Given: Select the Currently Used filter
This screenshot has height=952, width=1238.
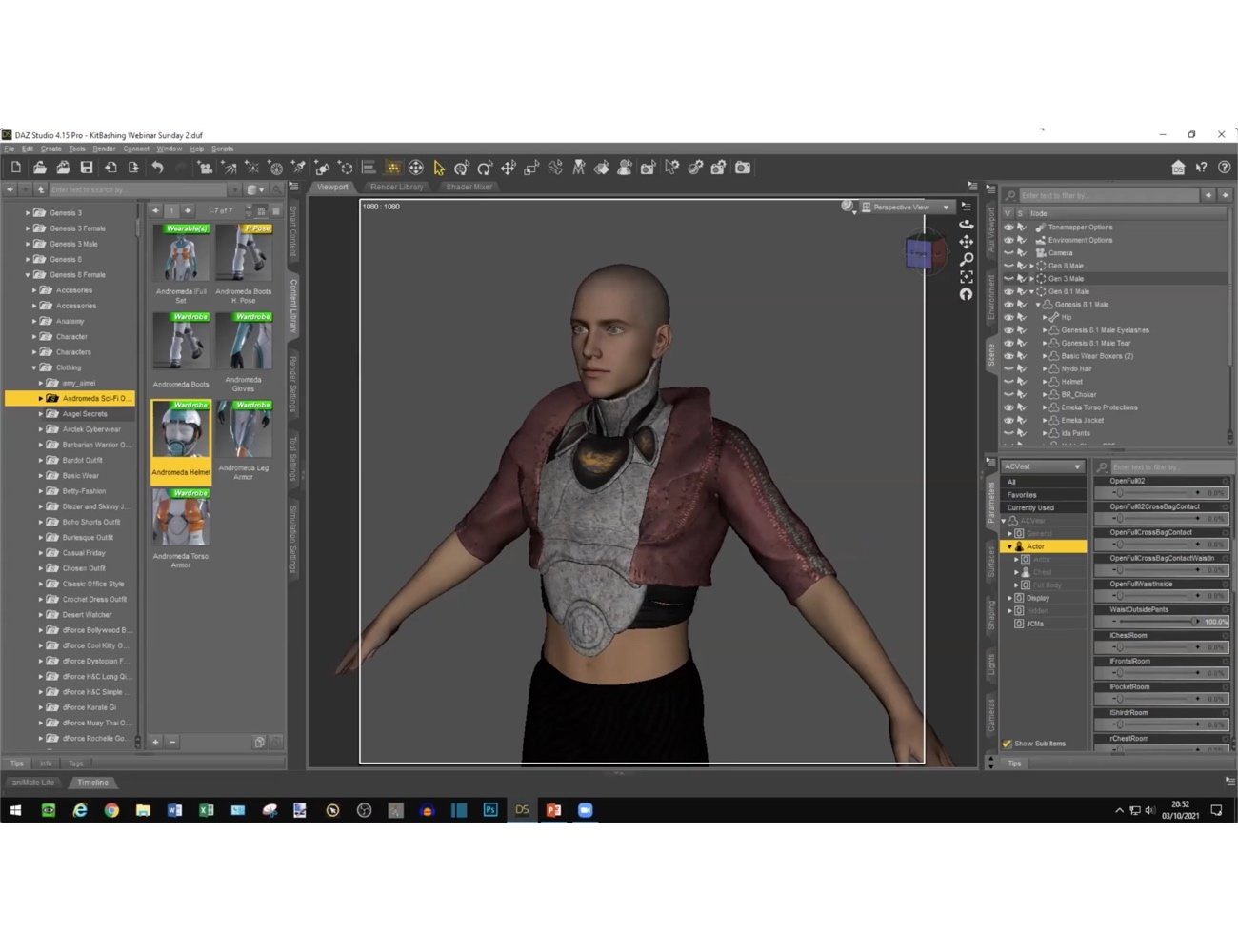Looking at the screenshot, I should tap(1044, 507).
